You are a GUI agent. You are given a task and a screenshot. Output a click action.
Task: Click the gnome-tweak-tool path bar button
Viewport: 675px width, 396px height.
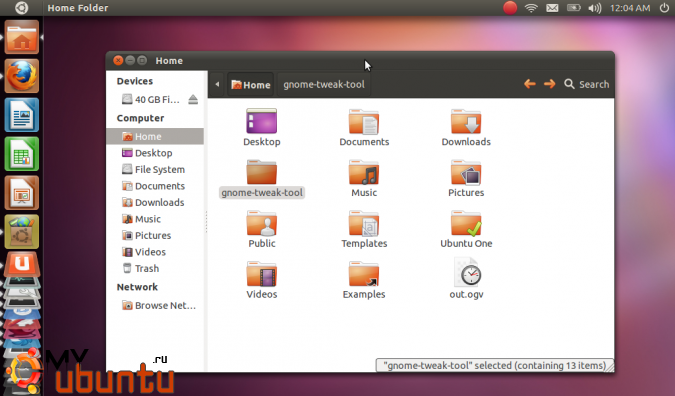[x=324, y=84]
